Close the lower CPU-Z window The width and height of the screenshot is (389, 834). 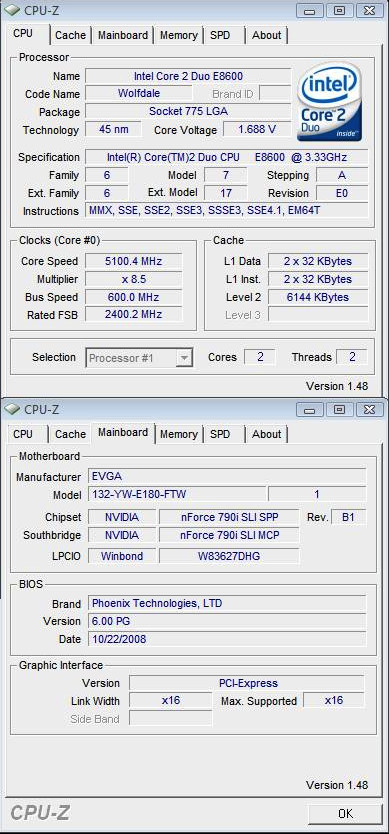[369, 410]
